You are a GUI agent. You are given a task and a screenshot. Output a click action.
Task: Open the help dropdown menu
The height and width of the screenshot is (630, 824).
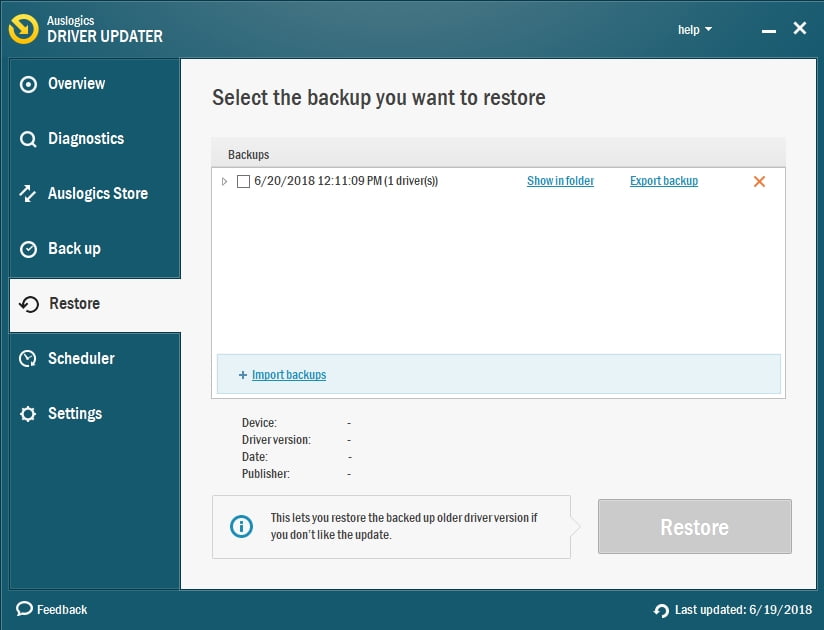pyautogui.click(x=695, y=29)
